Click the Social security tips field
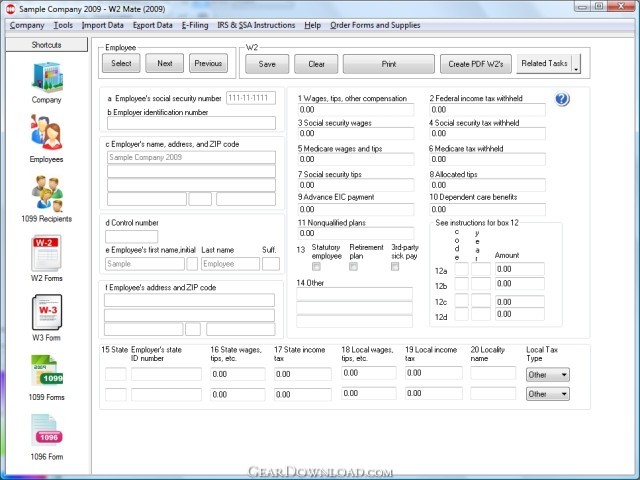Viewport: 640px width, 480px height. click(356, 185)
